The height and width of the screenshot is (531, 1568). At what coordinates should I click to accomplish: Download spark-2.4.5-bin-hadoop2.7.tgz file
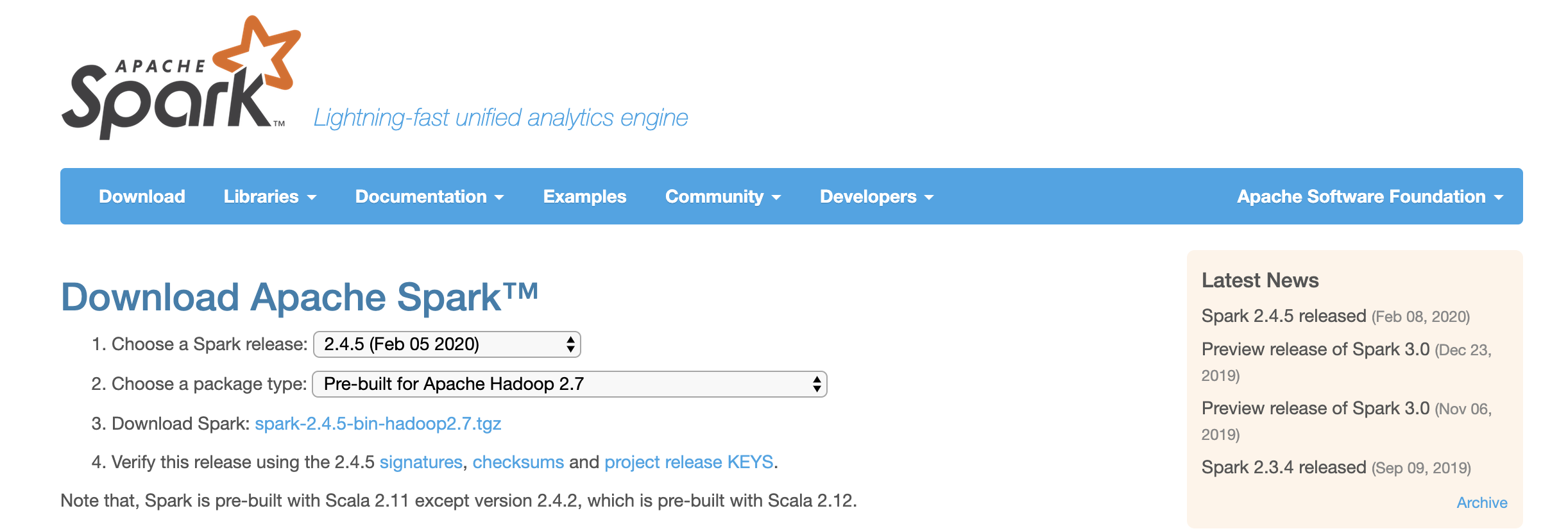click(x=378, y=424)
